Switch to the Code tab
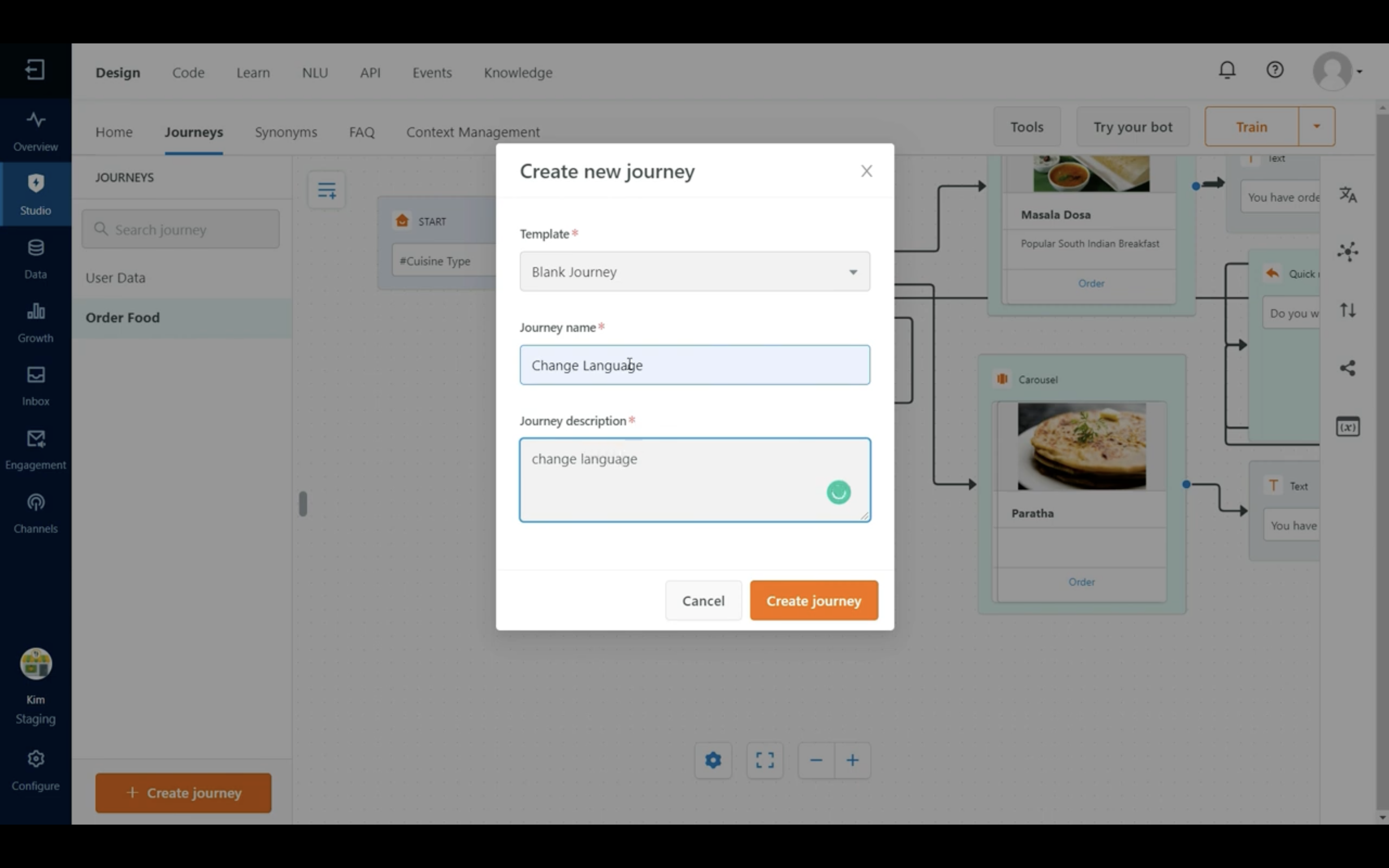 [188, 72]
